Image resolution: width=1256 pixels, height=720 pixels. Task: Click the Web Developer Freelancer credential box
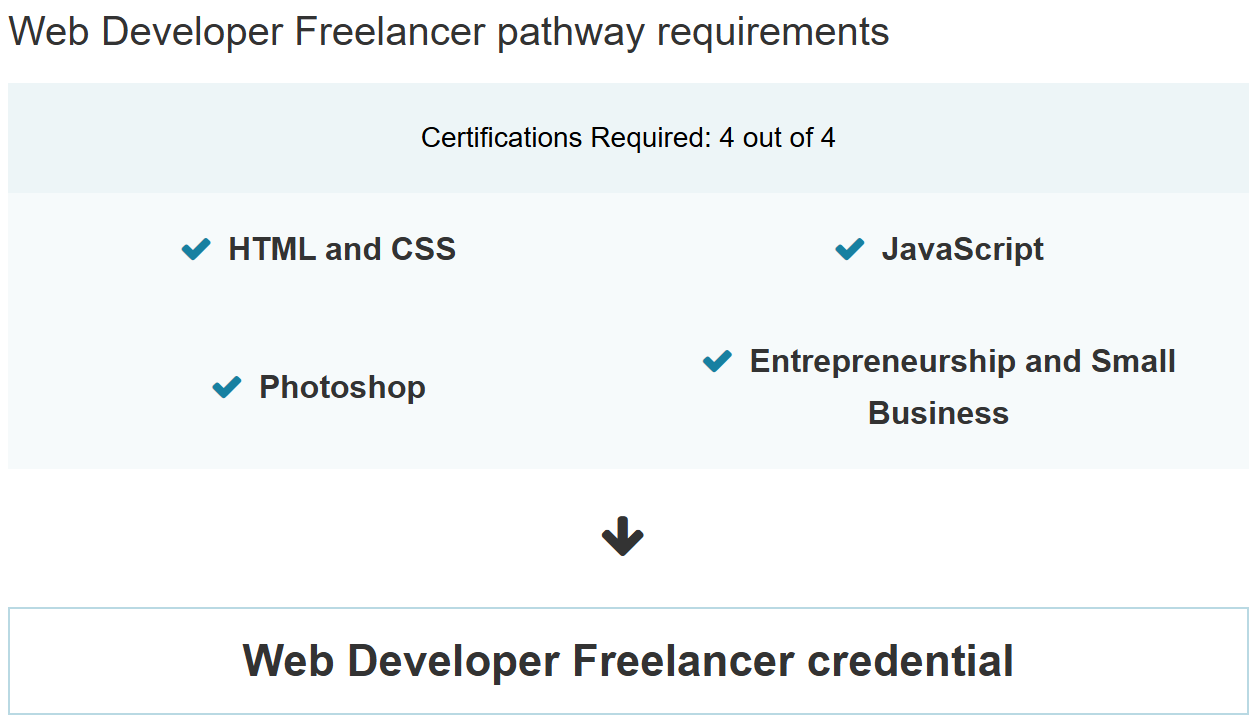click(628, 661)
